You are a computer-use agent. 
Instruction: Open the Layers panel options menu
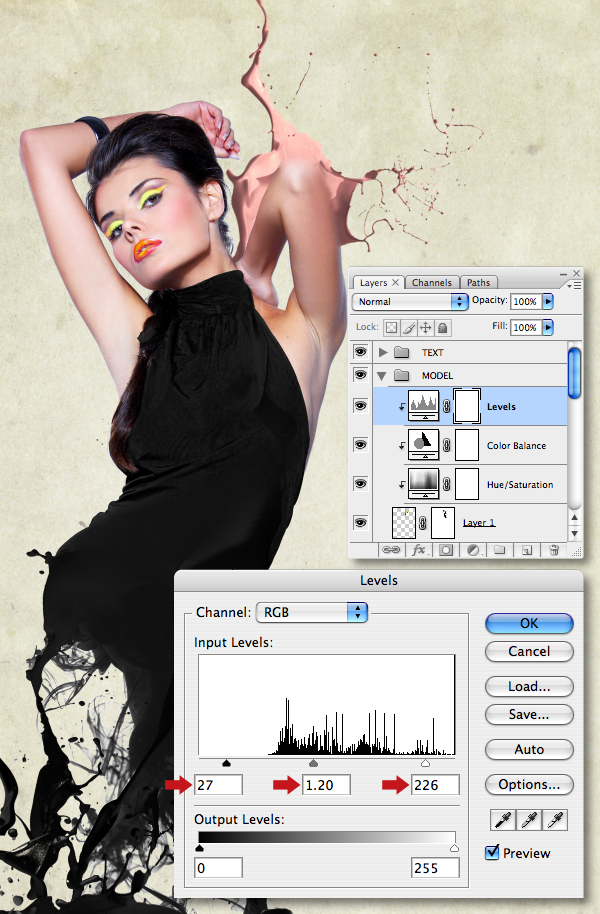coord(574,285)
